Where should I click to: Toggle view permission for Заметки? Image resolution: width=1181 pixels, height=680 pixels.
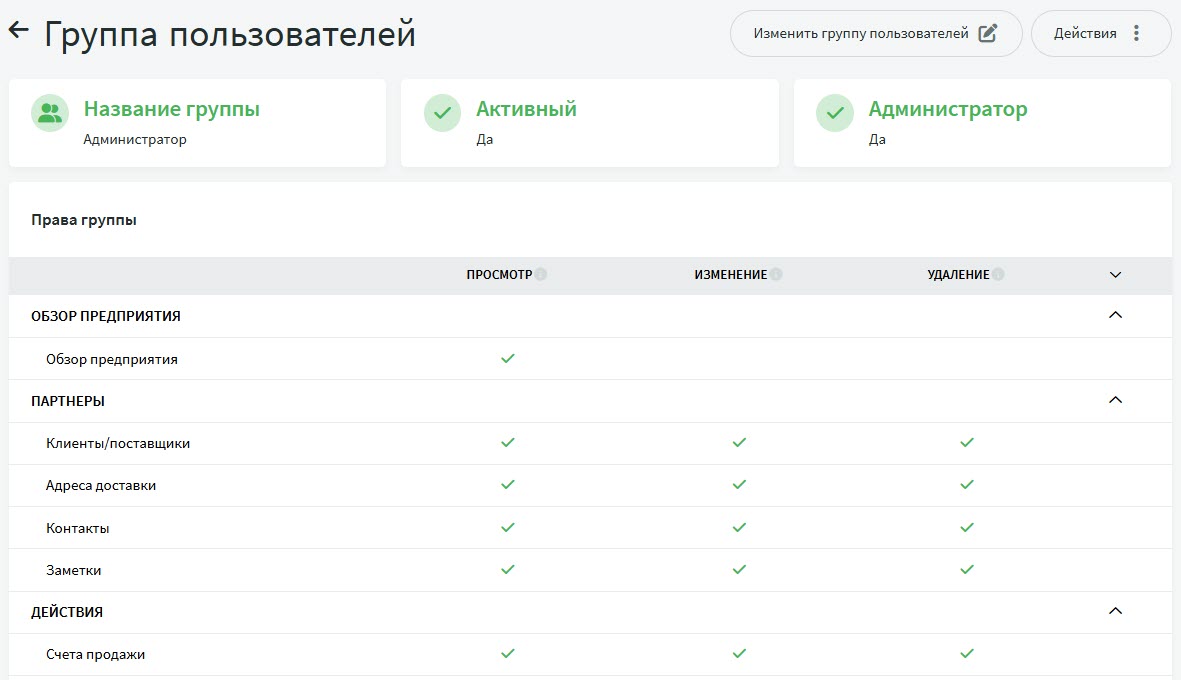(x=508, y=569)
